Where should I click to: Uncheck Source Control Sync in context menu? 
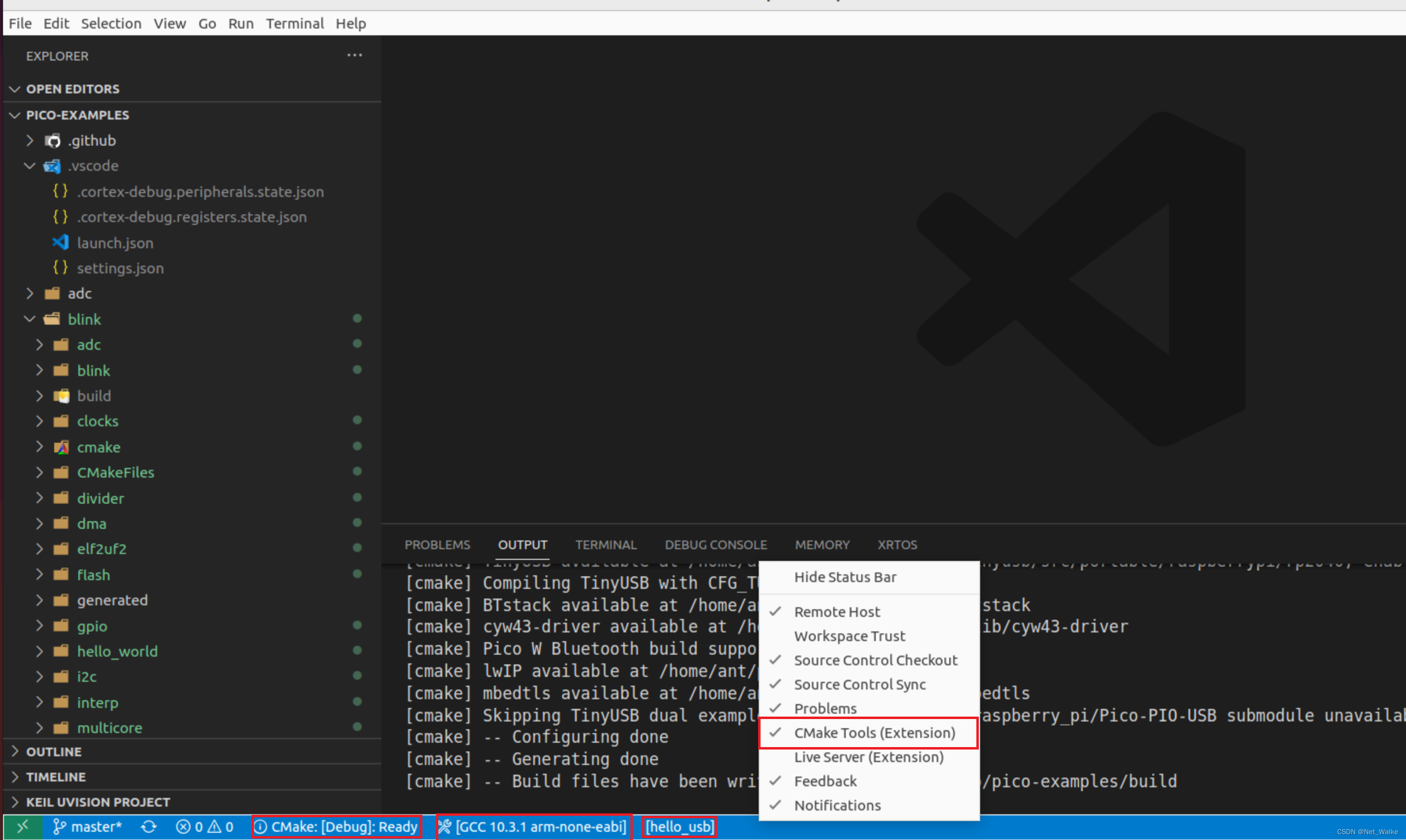click(x=859, y=684)
